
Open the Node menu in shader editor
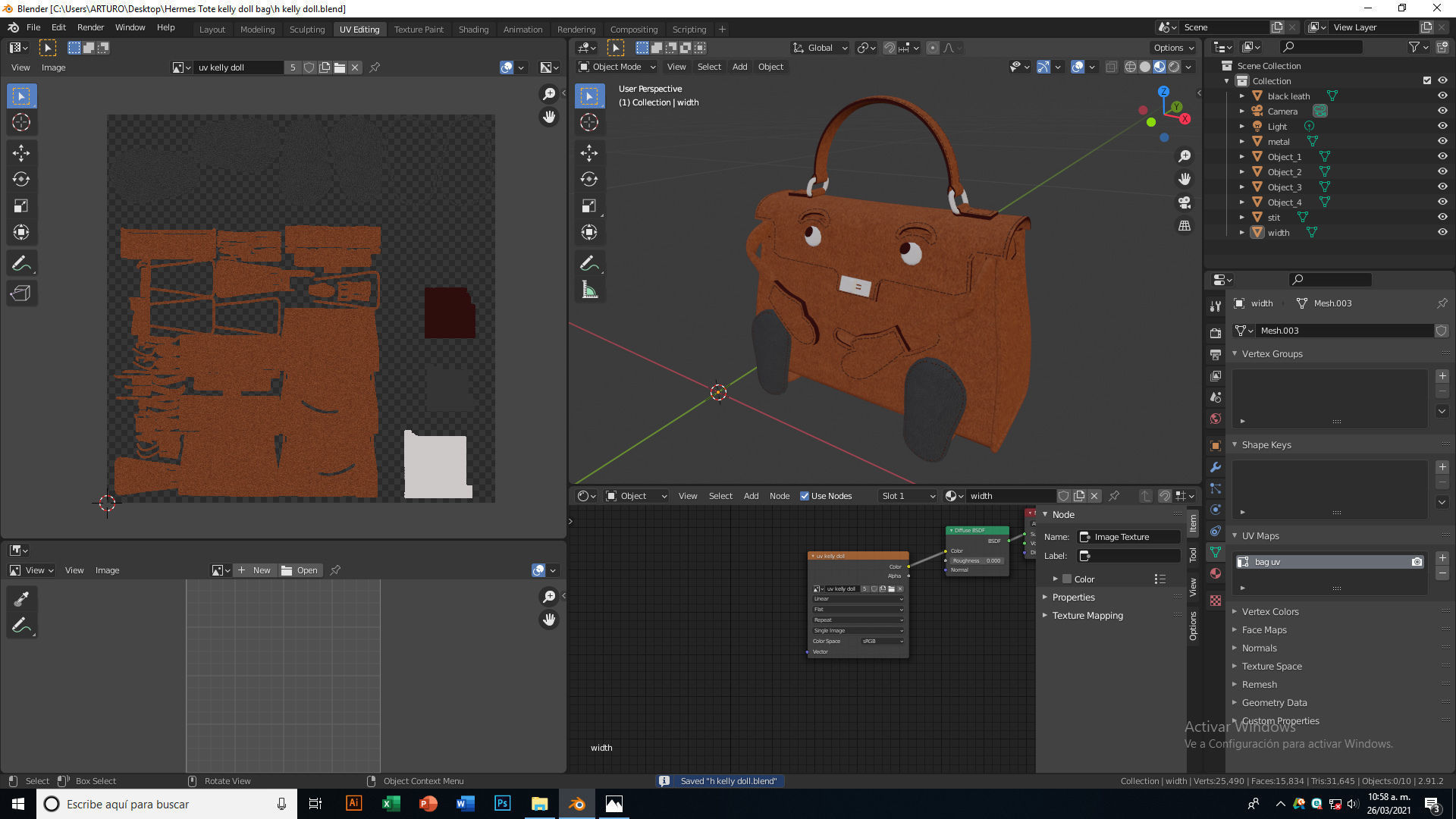coord(780,496)
